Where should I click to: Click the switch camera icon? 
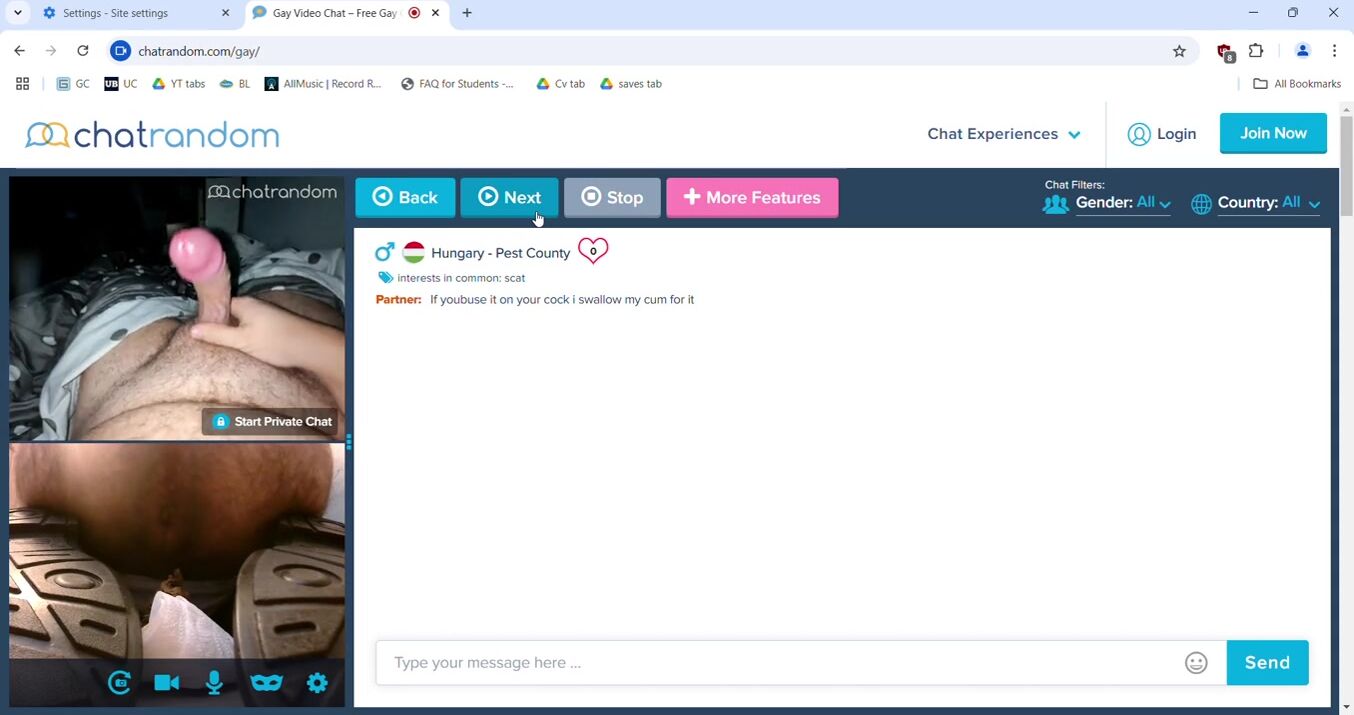click(120, 683)
